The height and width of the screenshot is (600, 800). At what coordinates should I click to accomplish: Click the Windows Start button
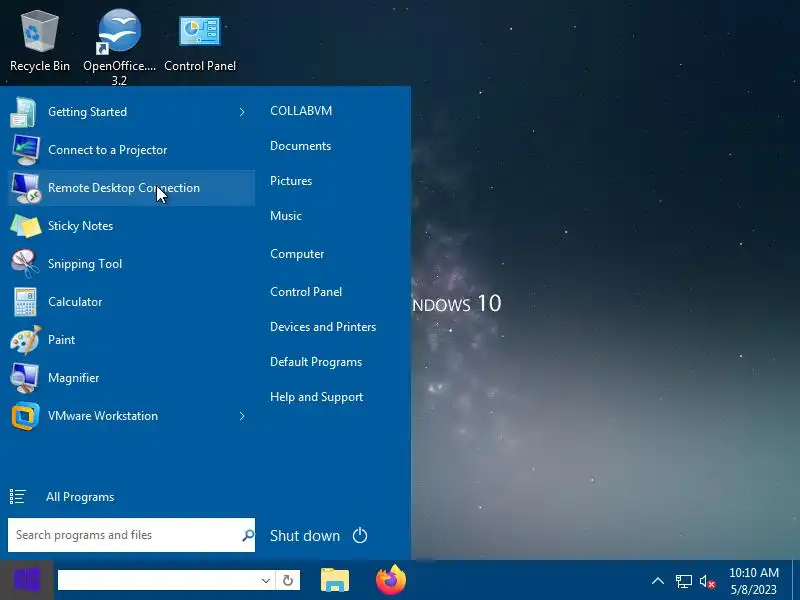tap(27, 580)
